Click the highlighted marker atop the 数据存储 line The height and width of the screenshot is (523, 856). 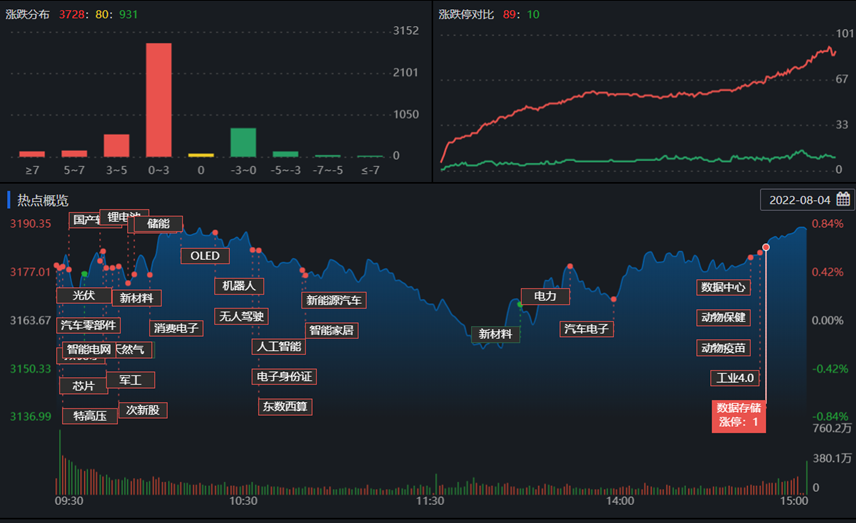coord(766,246)
